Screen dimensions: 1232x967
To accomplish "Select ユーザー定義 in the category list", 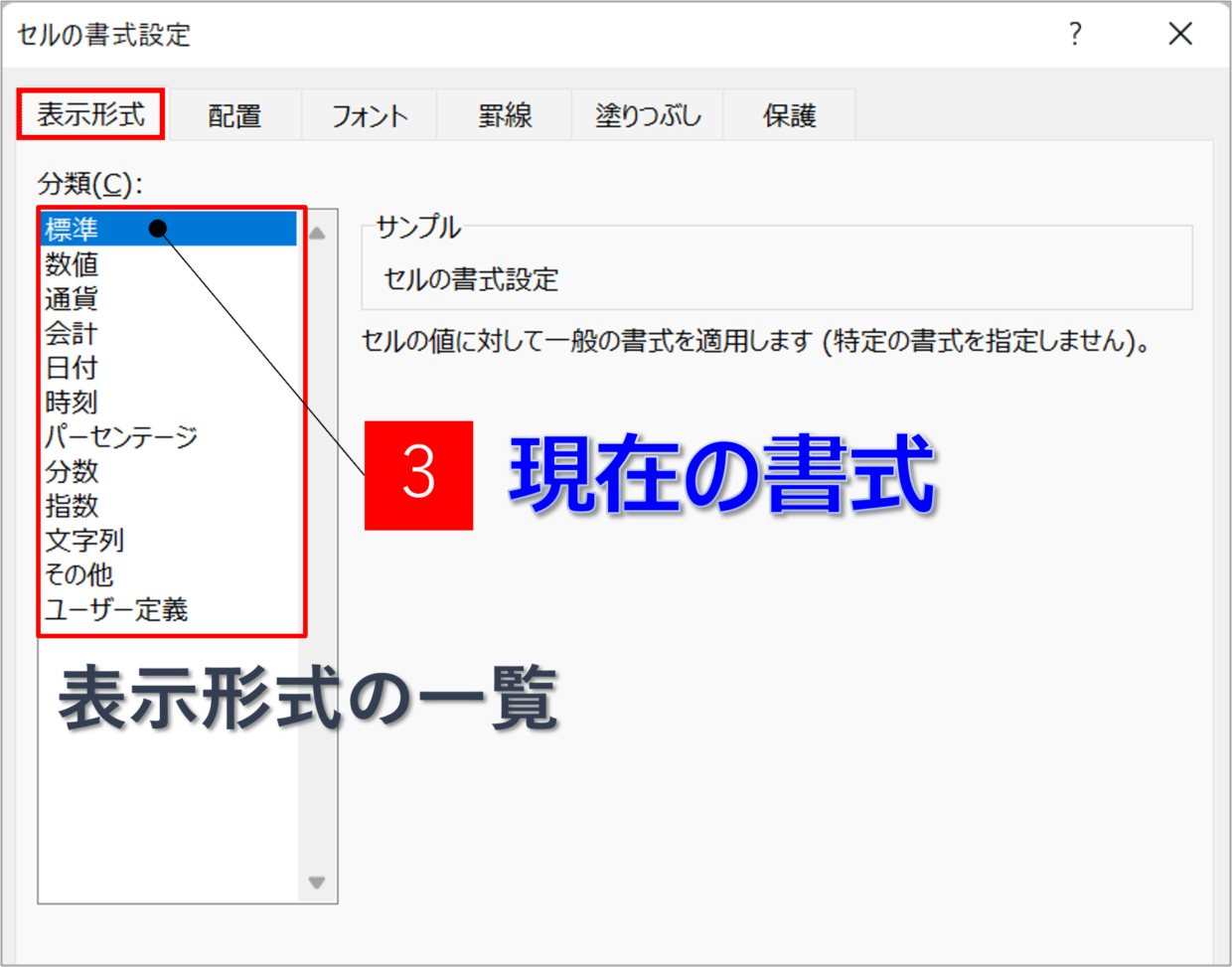I will 116,609.
